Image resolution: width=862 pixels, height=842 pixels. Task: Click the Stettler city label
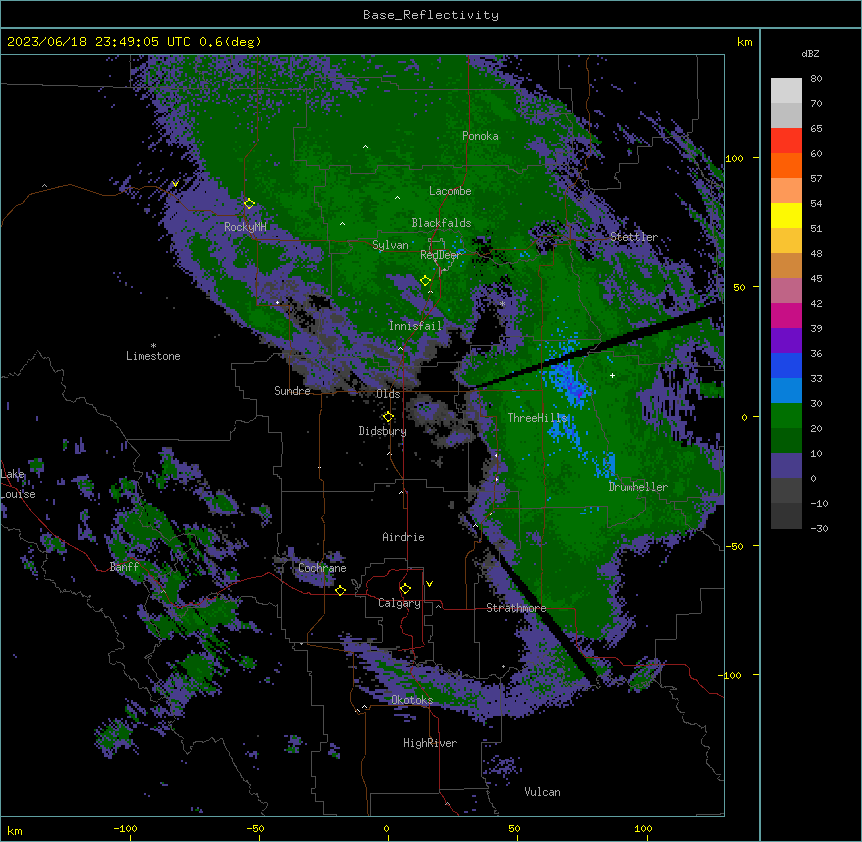tap(634, 237)
